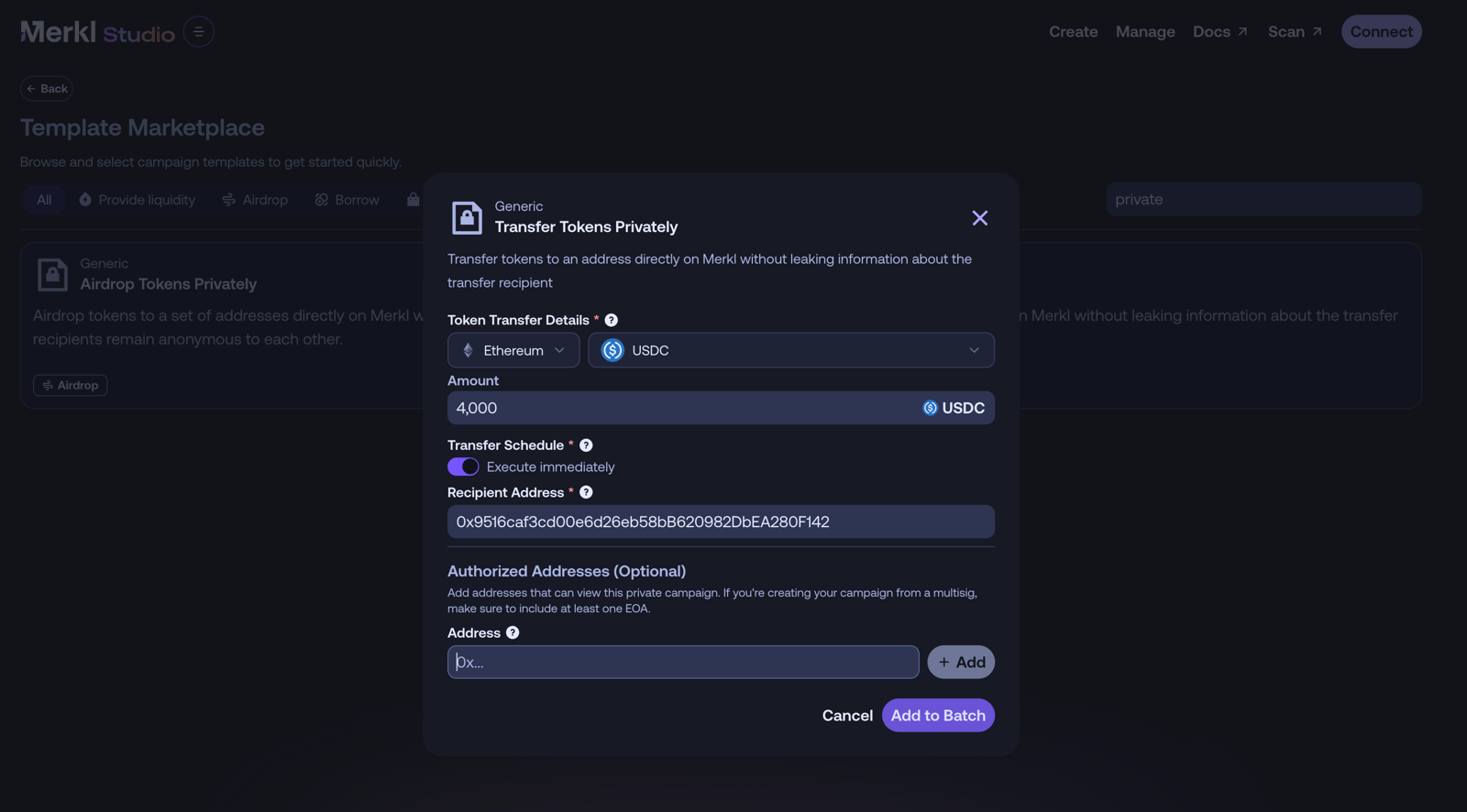The height and width of the screenshot is (812, 1467).
Task: Close the Transfer Tokens Privately dialog
Action: click(979, 218)
